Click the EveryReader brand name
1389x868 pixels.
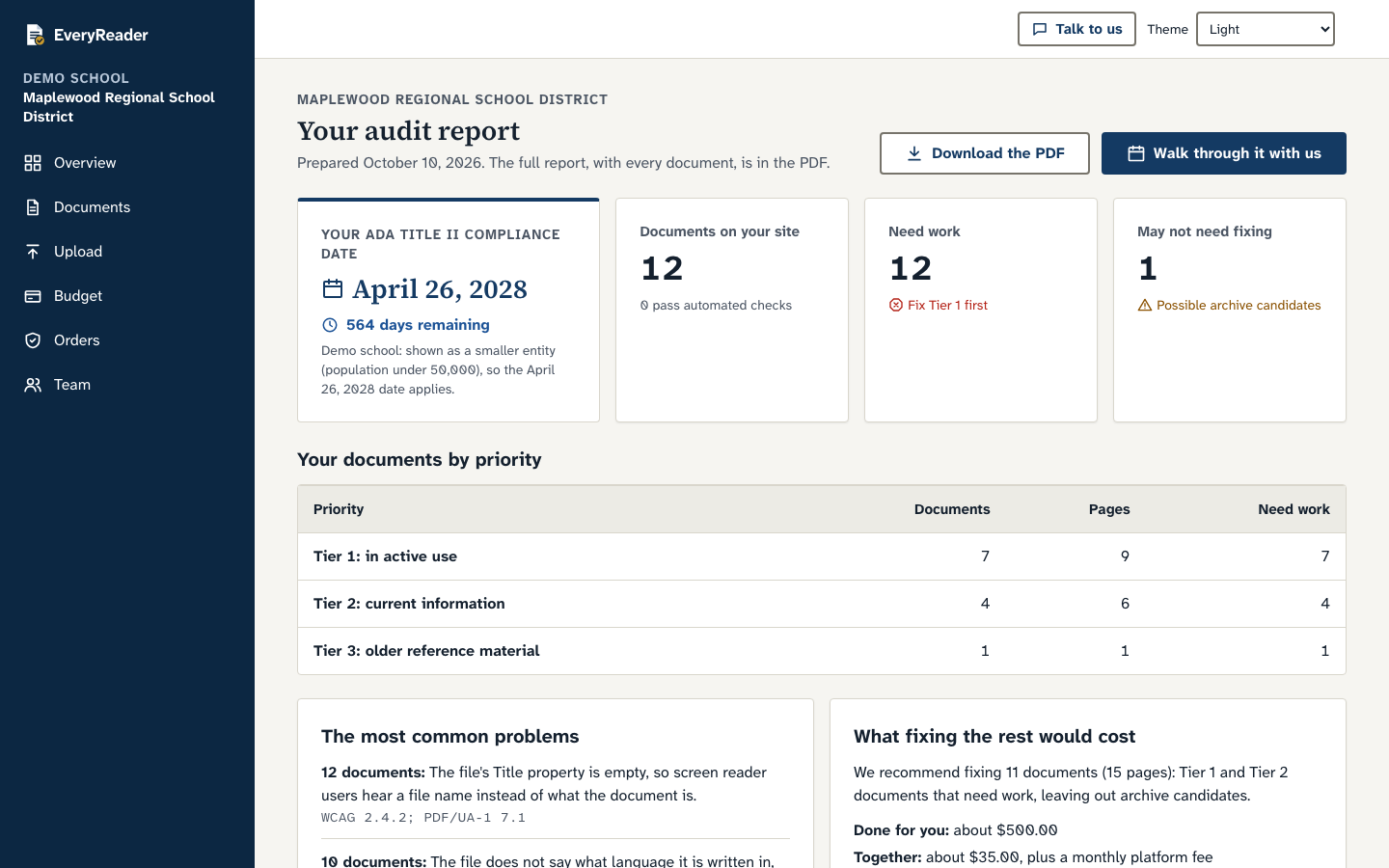tap(101, 35)
